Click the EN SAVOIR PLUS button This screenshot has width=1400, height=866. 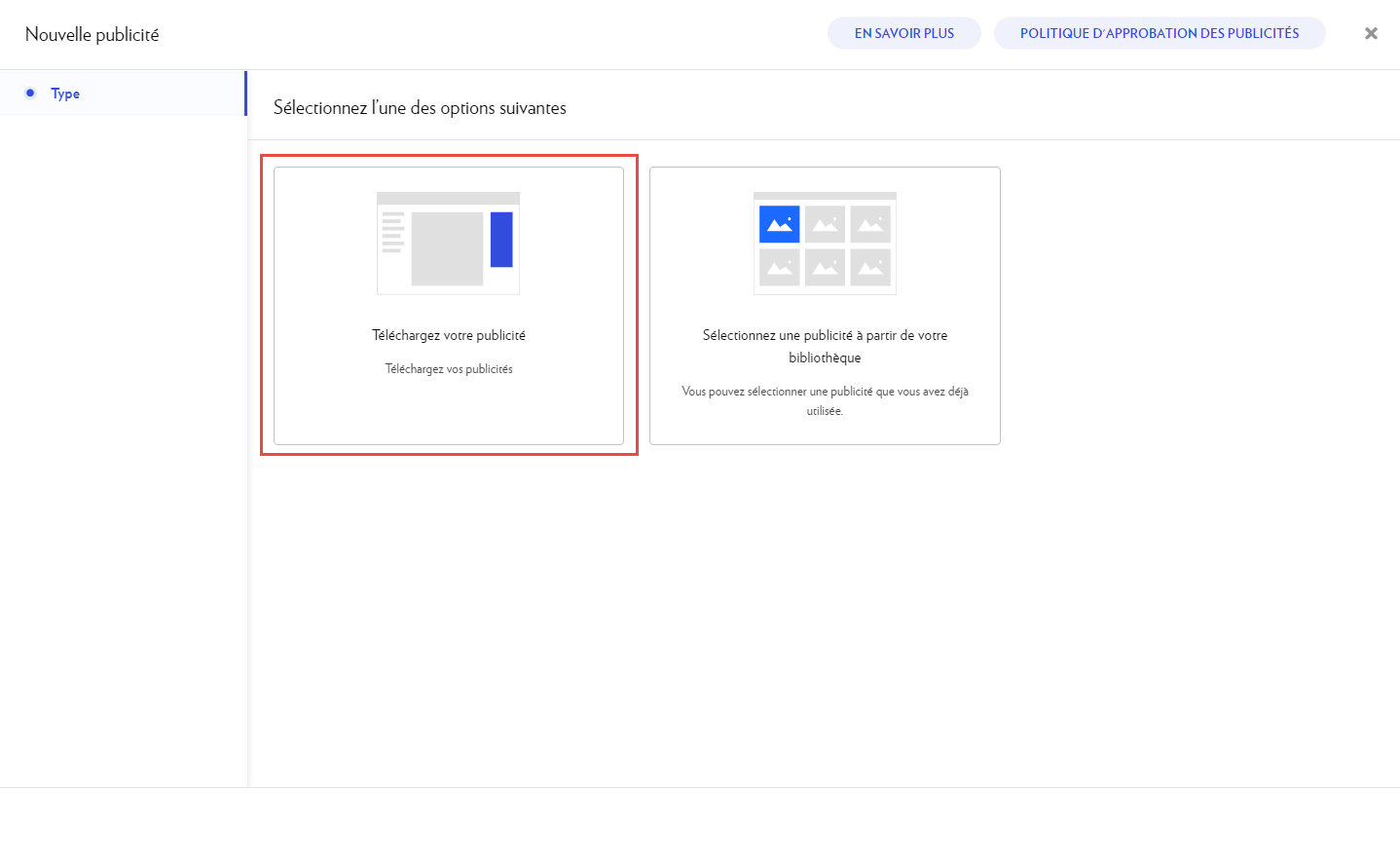(903, 33)
